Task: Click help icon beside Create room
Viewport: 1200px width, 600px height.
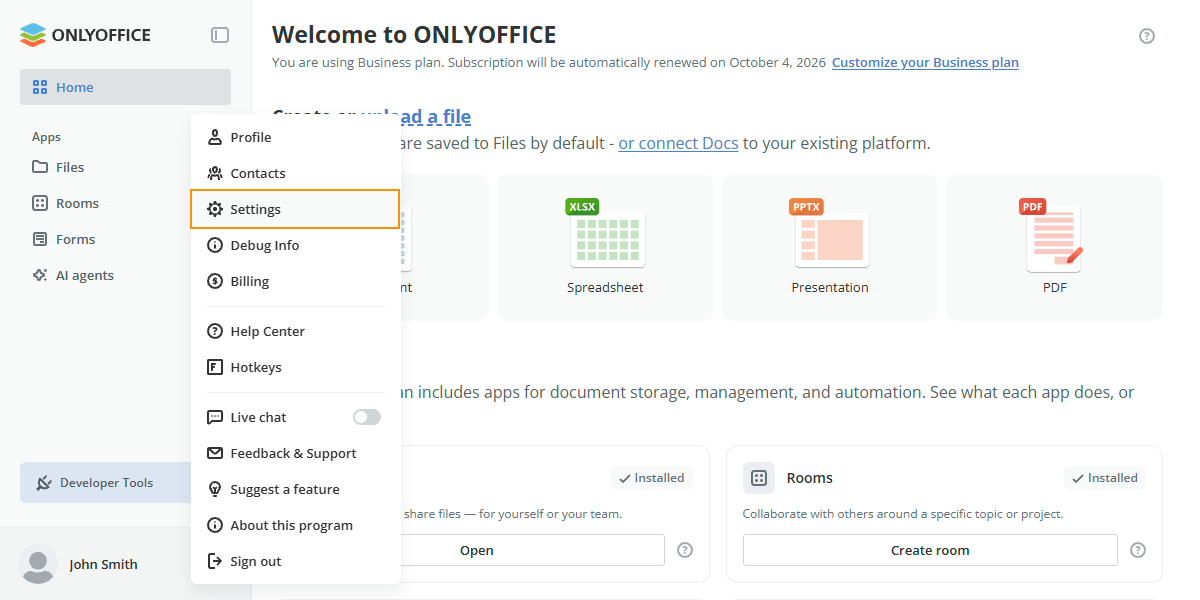Action: pyautogui.click(x=1138, y=550)
